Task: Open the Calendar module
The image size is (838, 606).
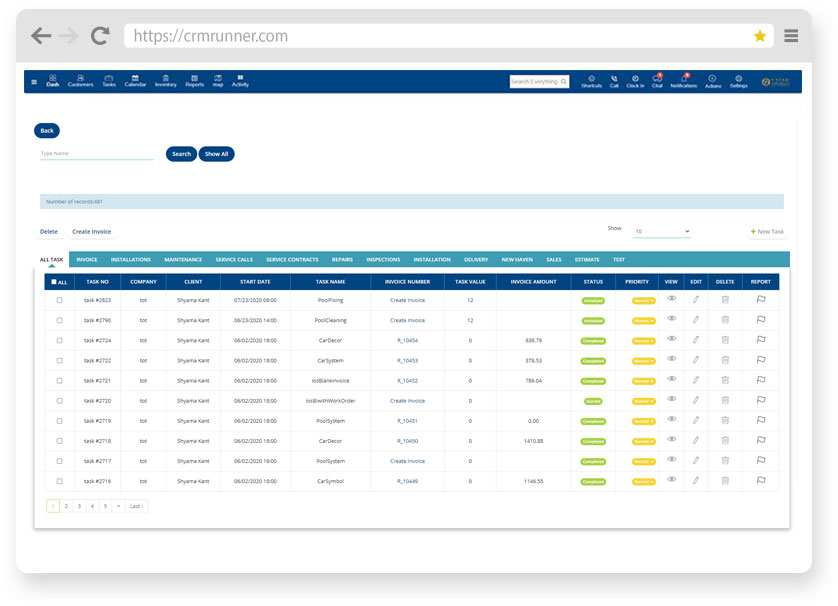Action: tap(136, 82)
